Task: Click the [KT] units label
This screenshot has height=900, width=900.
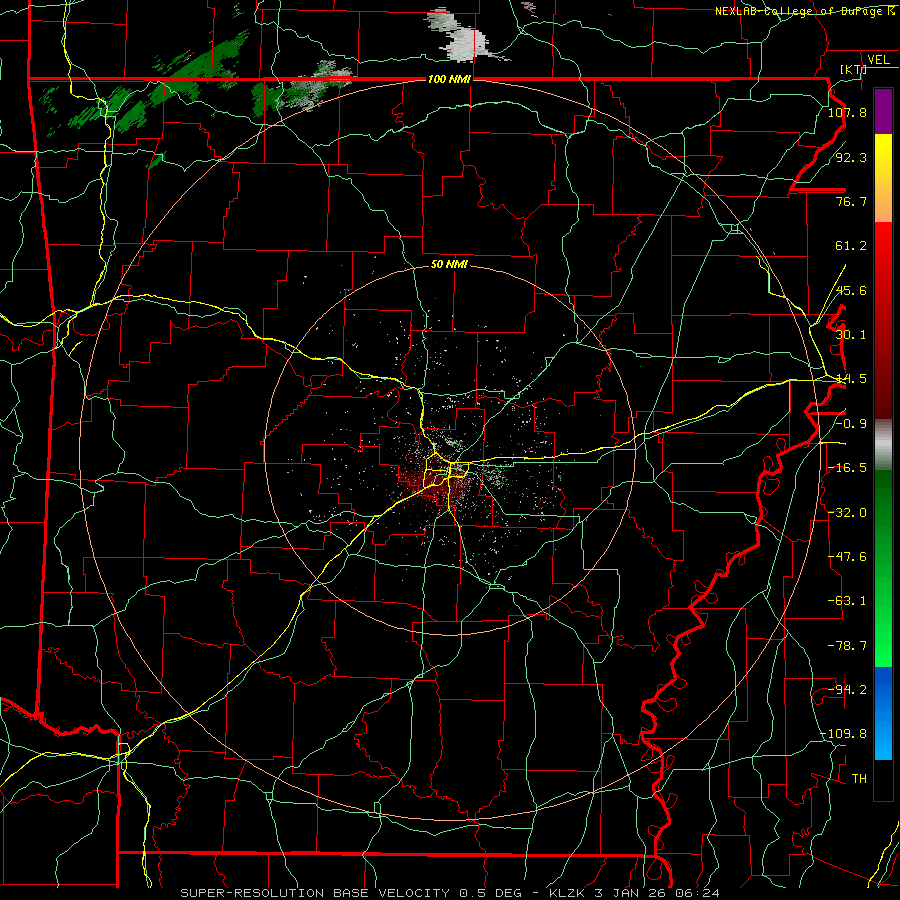Action: pyautogui.click(x=853, y=69)
